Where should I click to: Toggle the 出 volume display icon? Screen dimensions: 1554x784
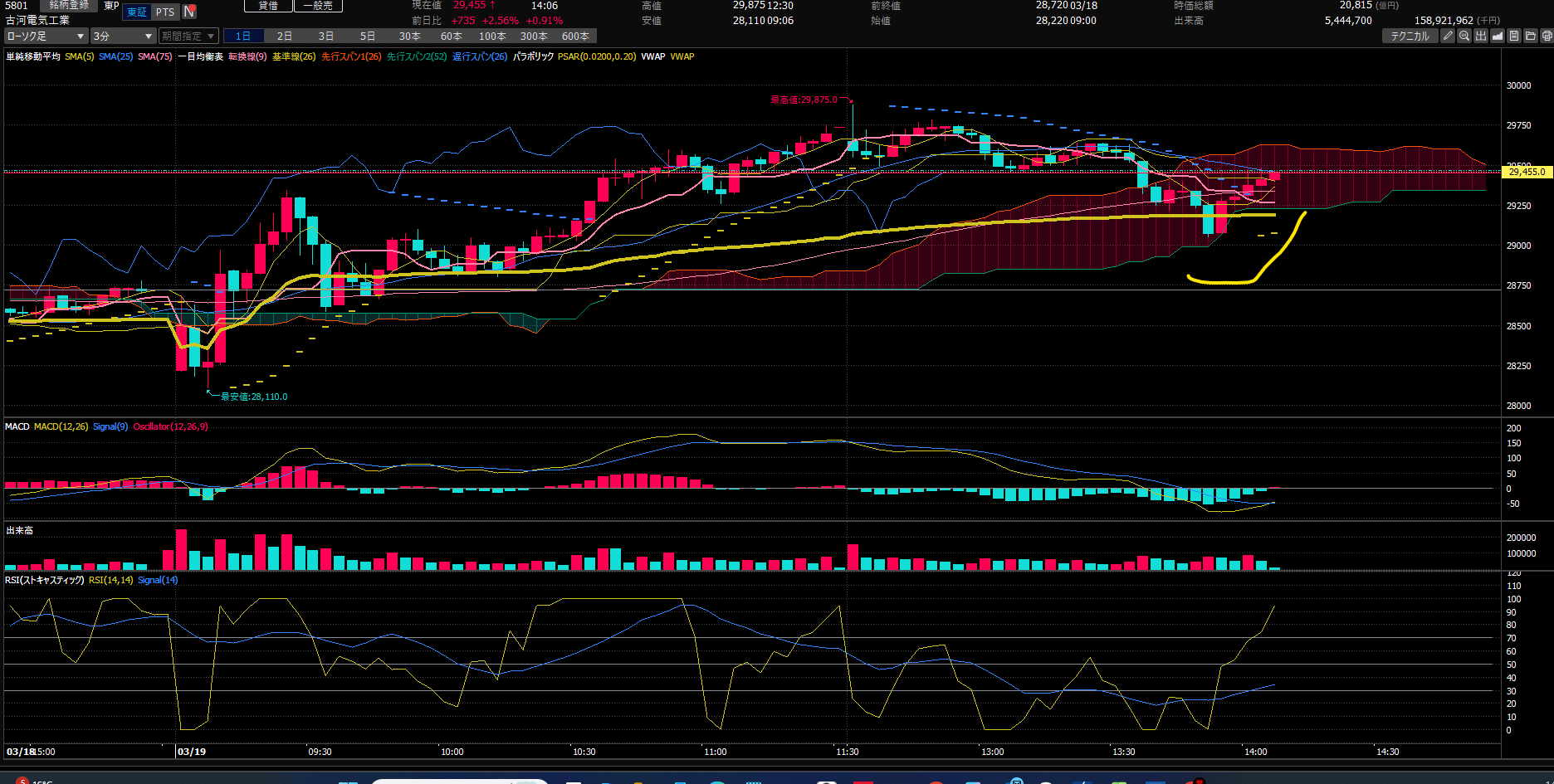tap(1481, 36)
